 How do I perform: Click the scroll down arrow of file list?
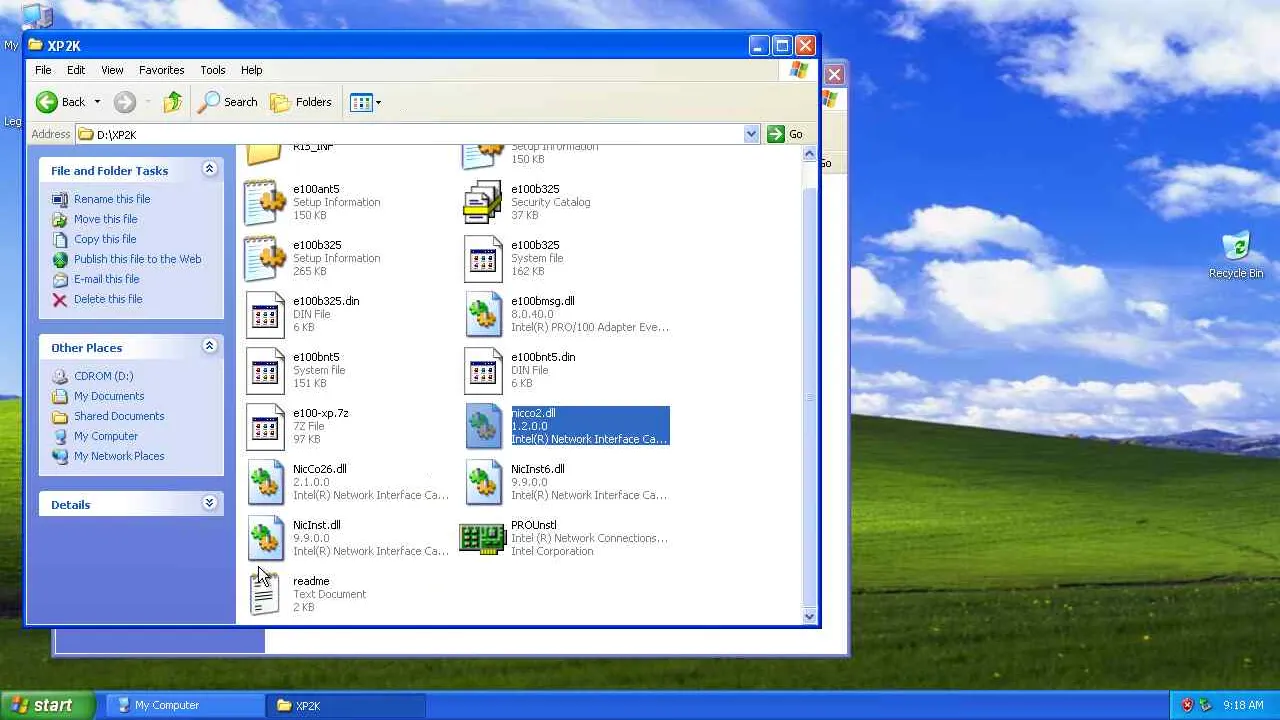tap(809, 616)
